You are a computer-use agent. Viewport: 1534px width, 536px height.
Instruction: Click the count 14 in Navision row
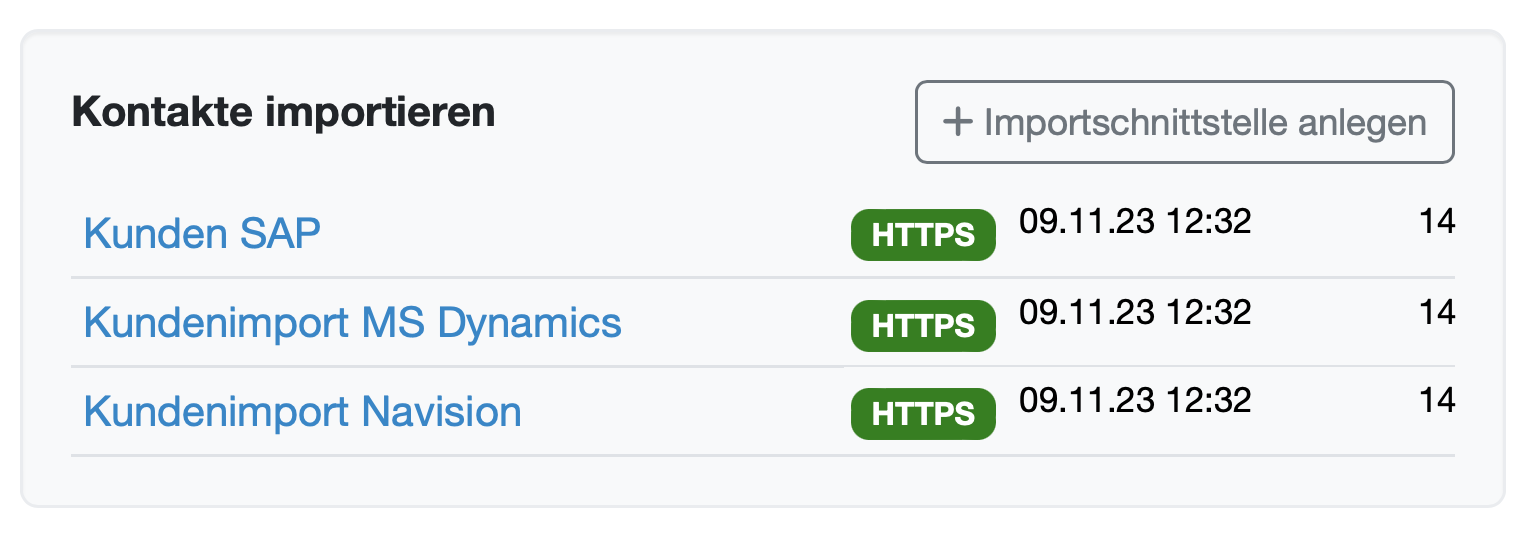point(1437,401)
